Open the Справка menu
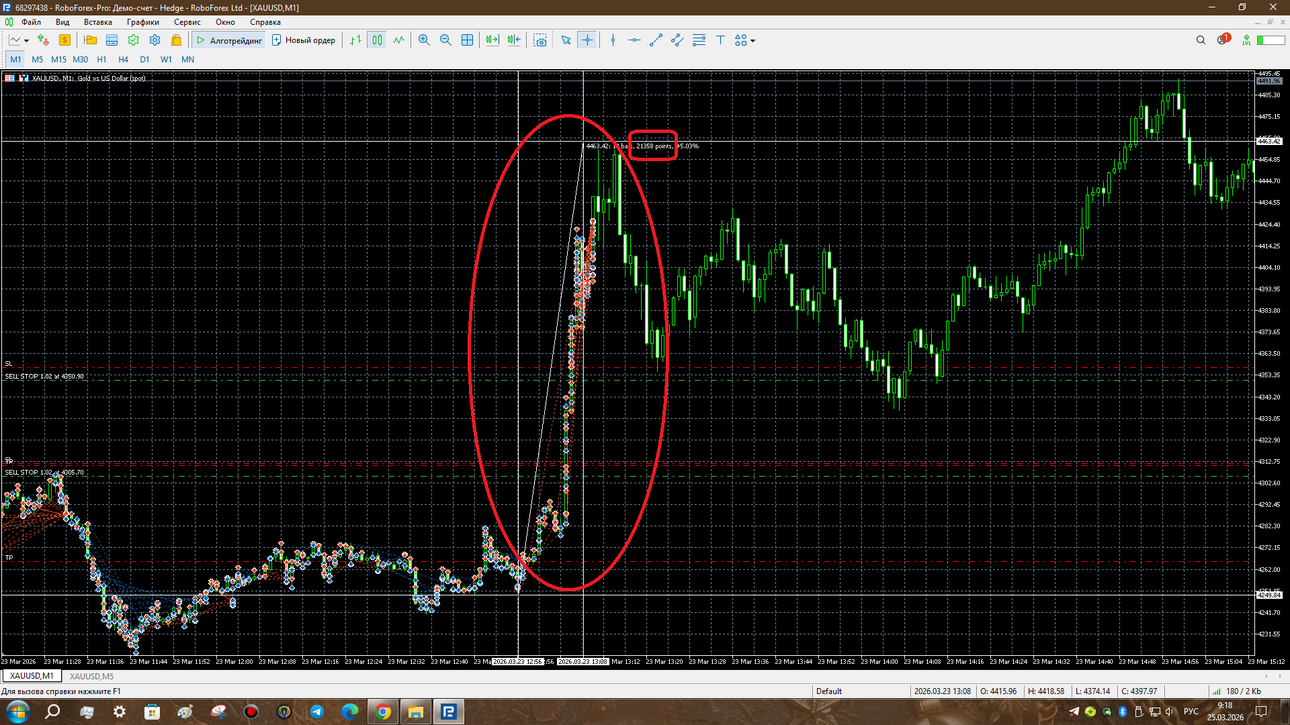Viewport: 1290px width, 725px height. [265, 21]
